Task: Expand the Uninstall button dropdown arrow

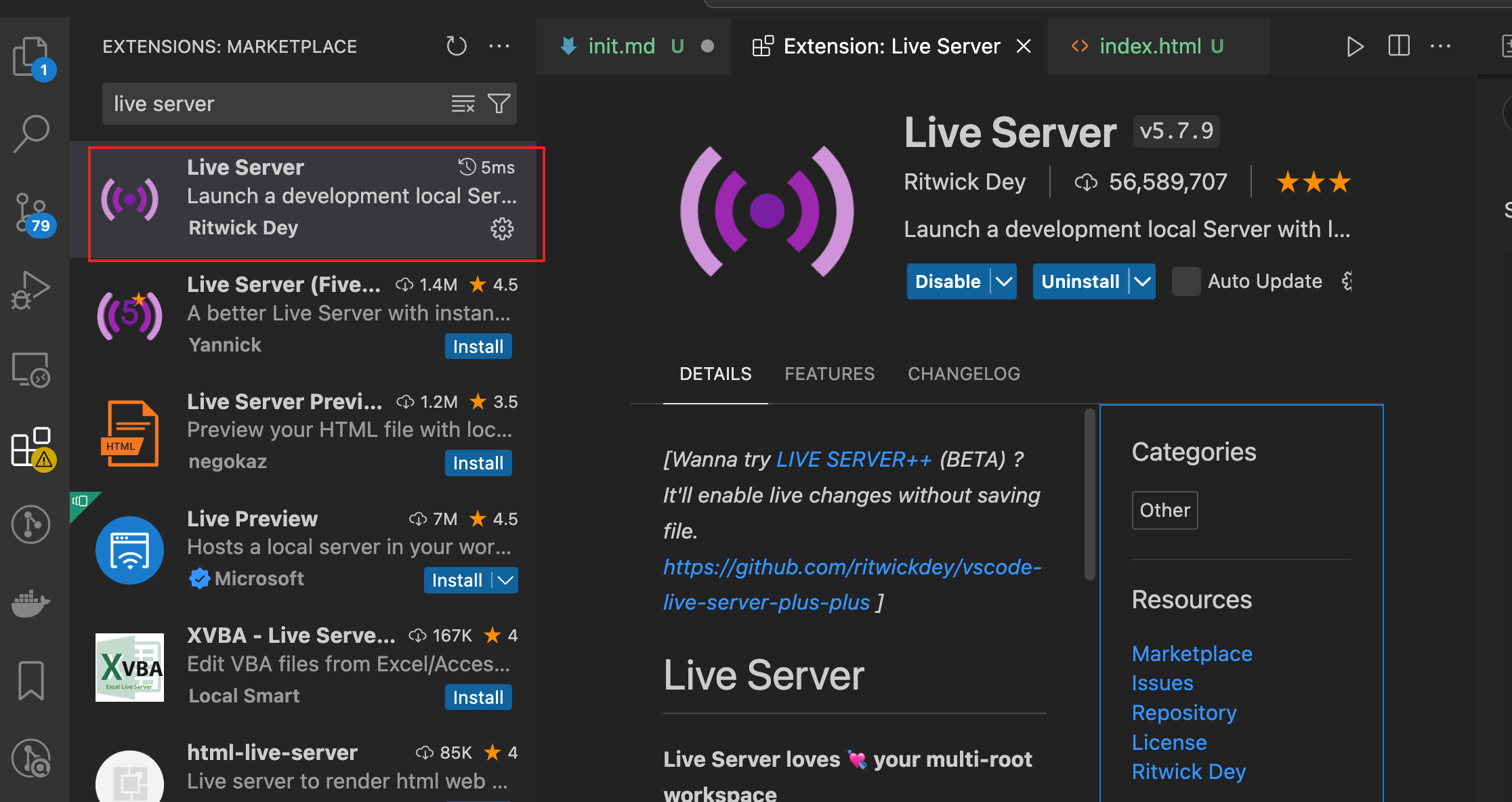Action: [x=1143, y=281]
